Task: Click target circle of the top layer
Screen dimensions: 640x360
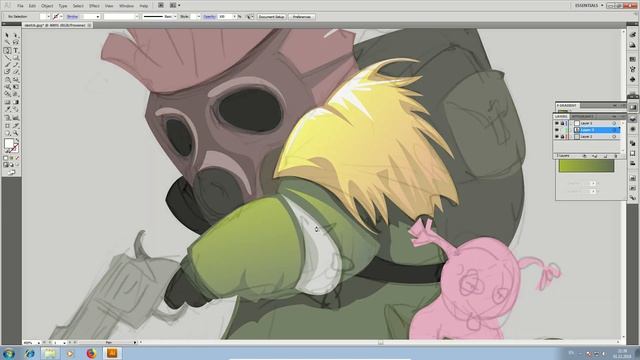Action: coord(614,123)
